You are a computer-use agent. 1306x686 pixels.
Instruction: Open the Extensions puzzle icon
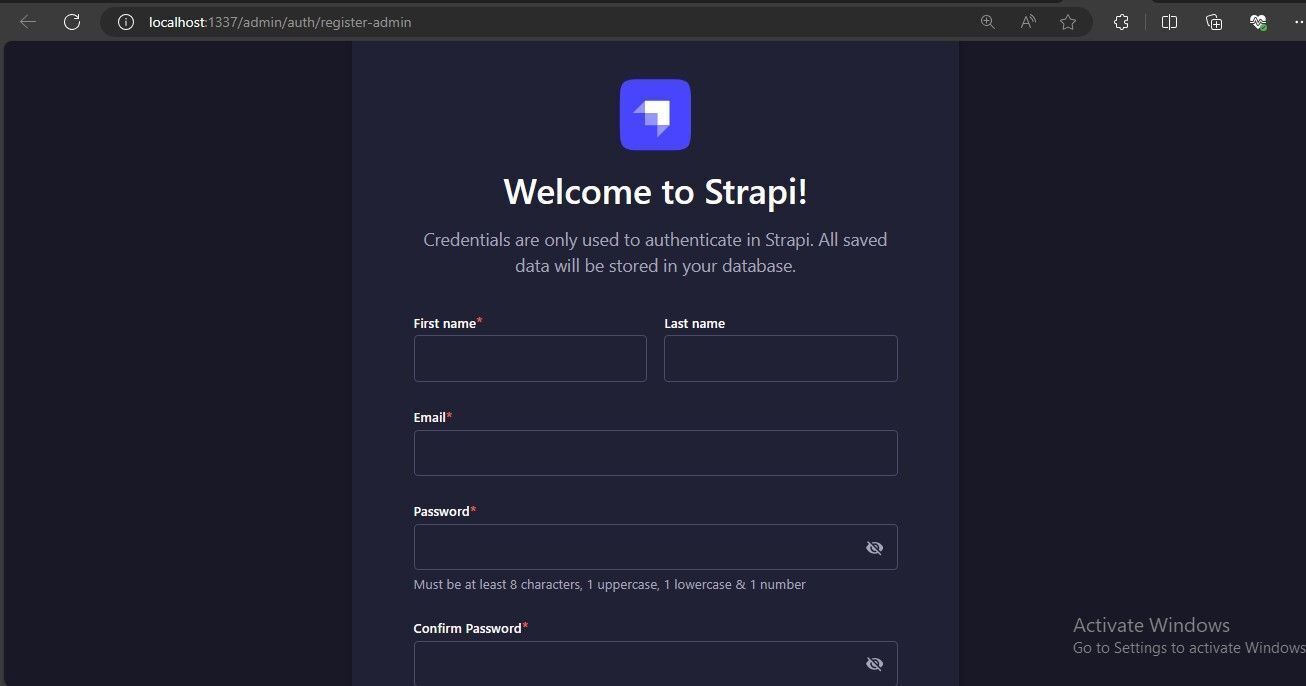1121,21
